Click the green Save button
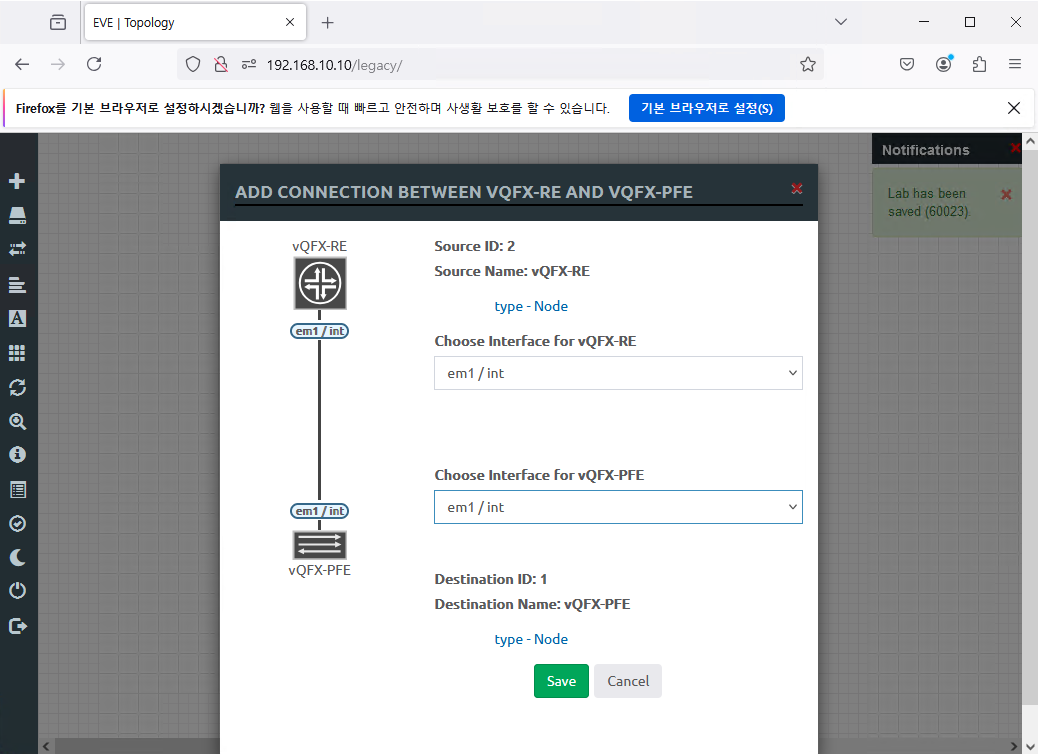The image size is (1038, 754). click(x=561, y=681)
